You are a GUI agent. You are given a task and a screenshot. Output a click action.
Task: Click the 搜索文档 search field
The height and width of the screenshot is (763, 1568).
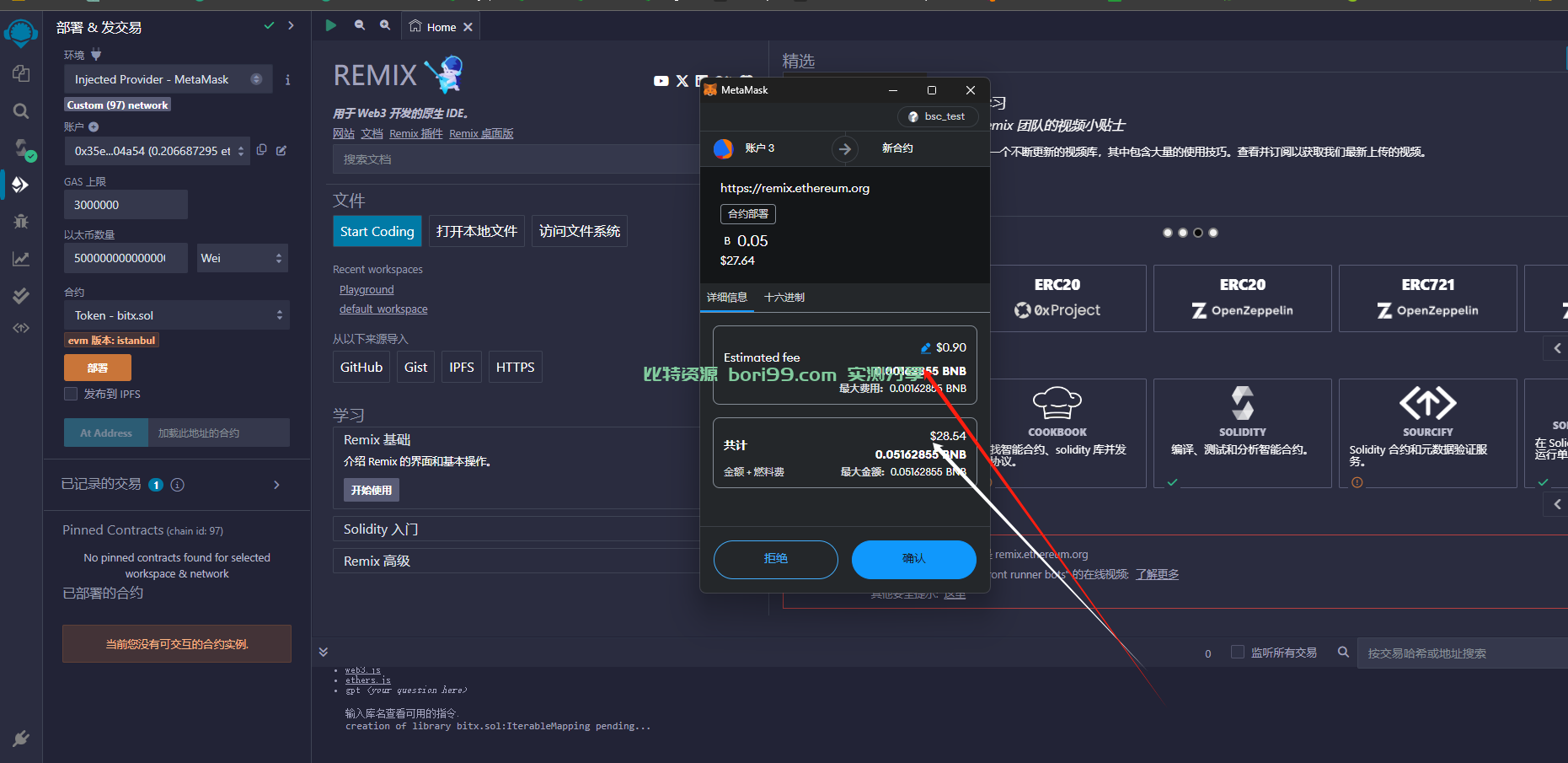click(516, 159)
